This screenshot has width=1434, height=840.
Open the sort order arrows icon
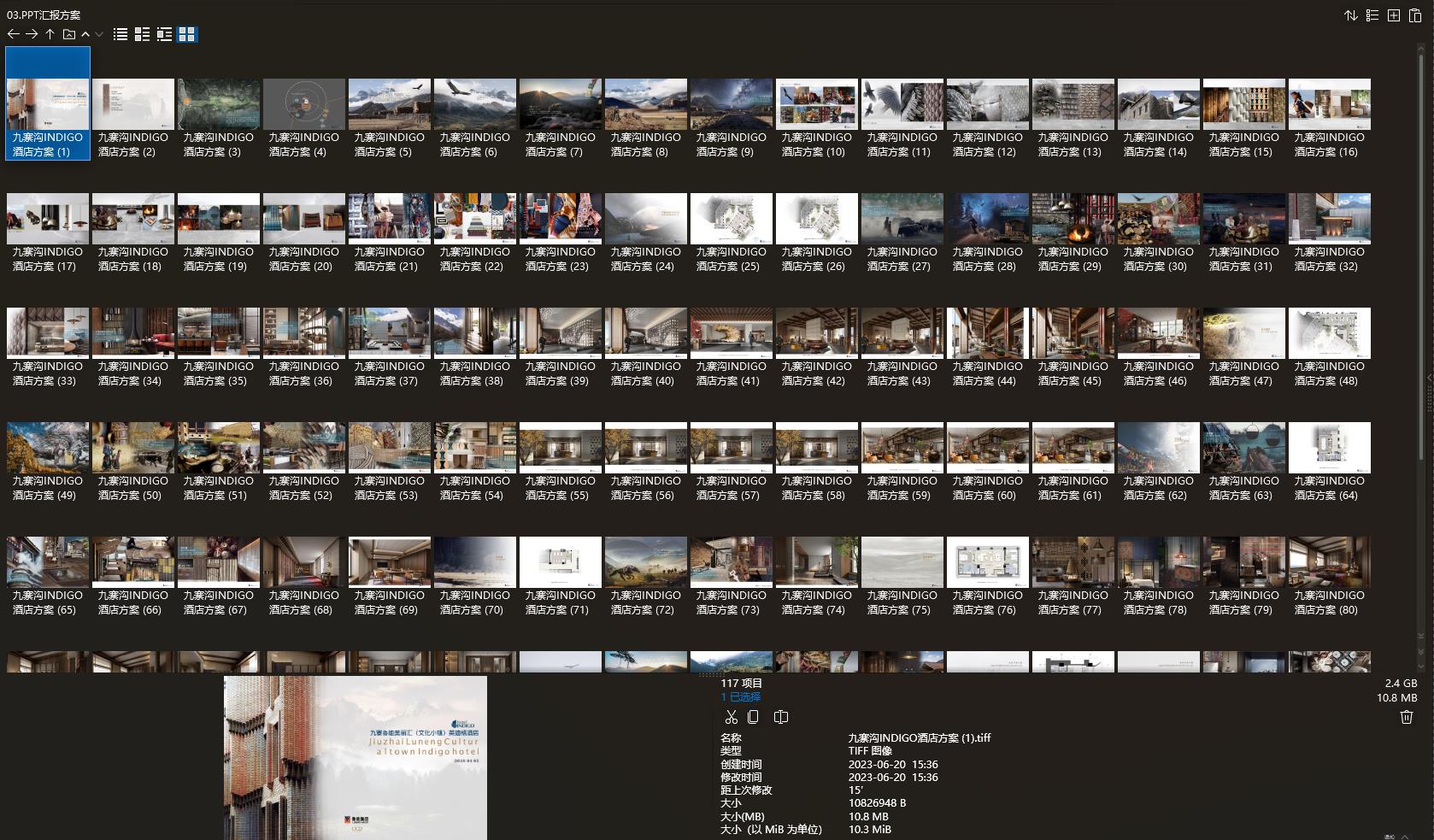click(1351, 15)
